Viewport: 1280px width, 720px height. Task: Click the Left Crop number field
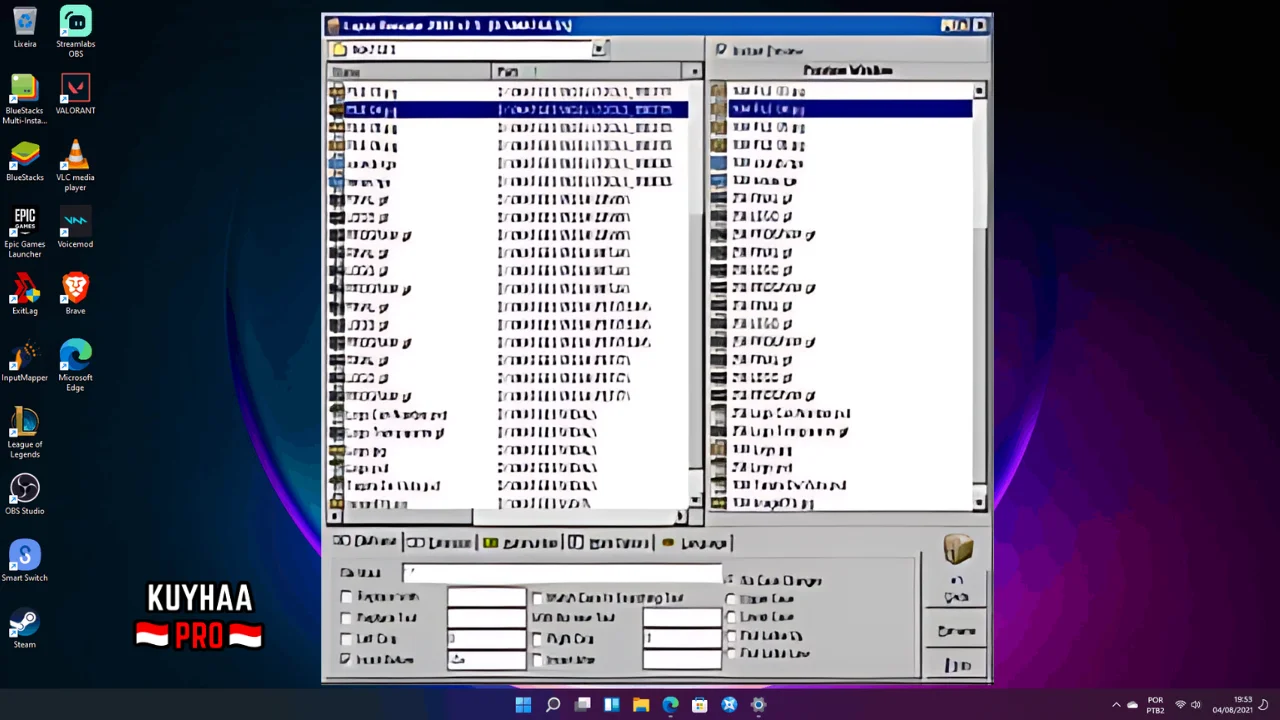tap(486, 639)
